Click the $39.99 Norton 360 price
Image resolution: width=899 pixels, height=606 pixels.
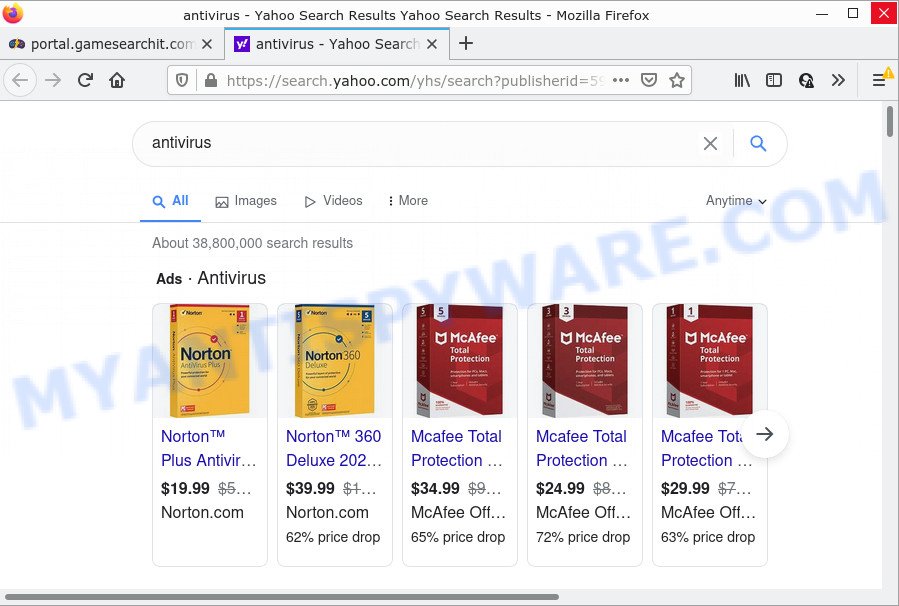pos(310,488)
